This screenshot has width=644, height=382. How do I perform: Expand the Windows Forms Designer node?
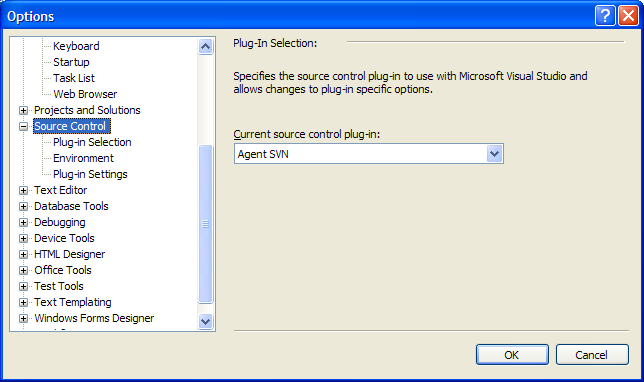coord(23,319)
